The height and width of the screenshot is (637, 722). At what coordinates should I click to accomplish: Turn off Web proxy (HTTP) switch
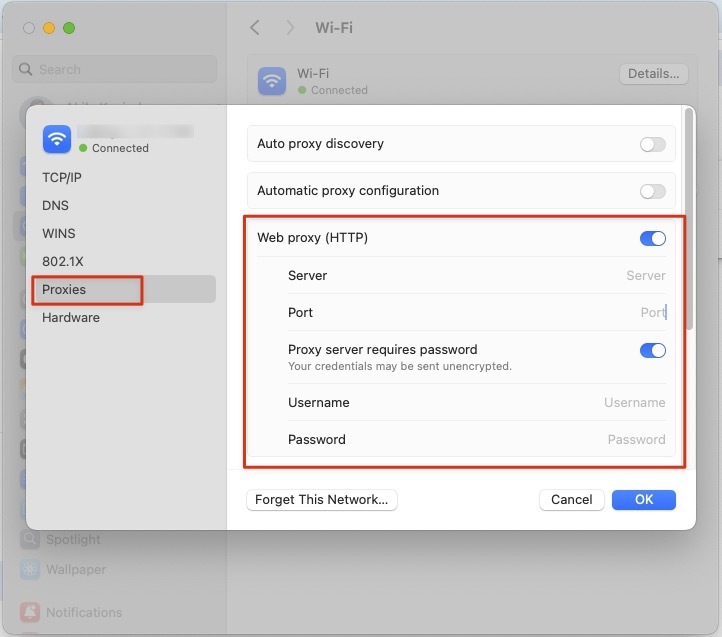(x=652, y=238)
